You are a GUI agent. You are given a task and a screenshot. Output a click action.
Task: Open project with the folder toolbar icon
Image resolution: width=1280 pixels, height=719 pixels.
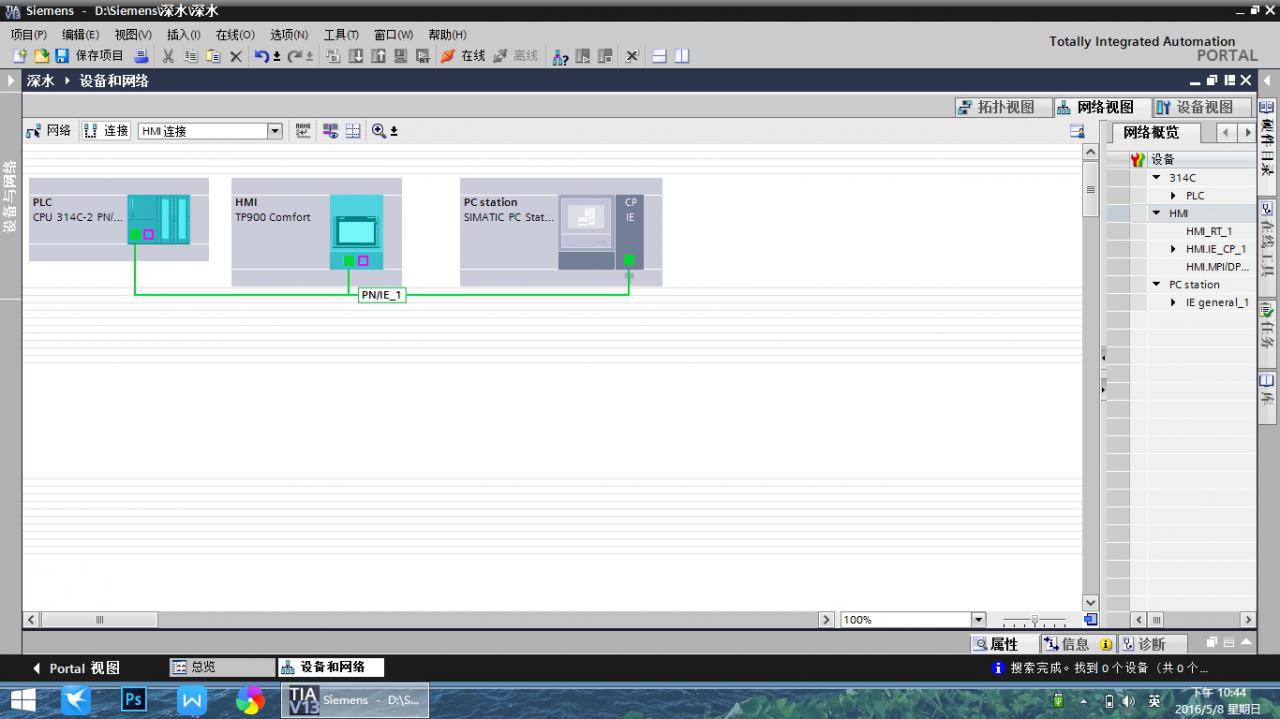[x=41, y=56]
